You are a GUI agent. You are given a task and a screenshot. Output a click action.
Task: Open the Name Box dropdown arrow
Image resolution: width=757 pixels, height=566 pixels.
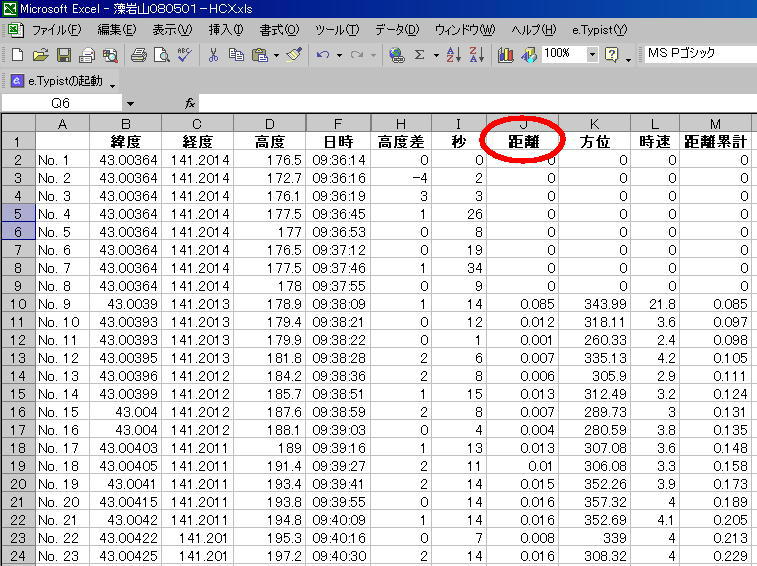pos(130,103)
